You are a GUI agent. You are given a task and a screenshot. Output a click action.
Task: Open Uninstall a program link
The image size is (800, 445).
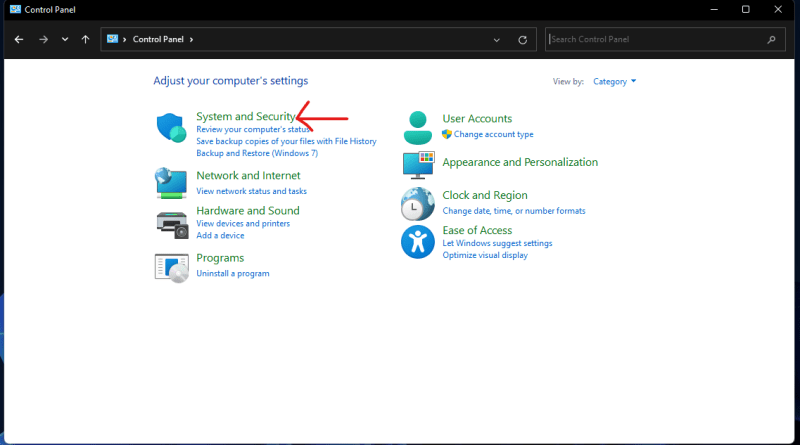[x=233, y=274]
